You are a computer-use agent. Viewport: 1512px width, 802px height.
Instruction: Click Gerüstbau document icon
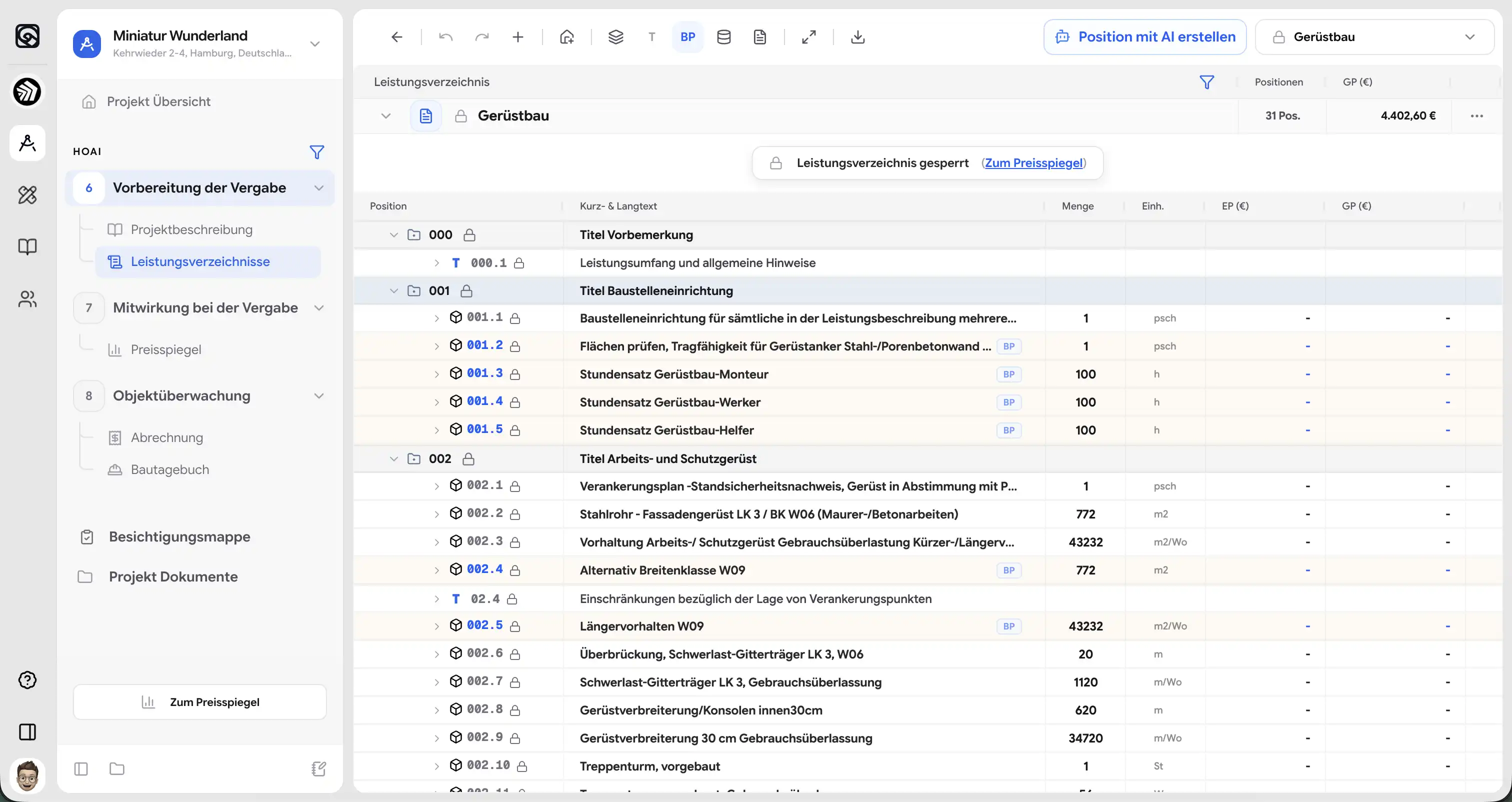(x=426, y=115)
